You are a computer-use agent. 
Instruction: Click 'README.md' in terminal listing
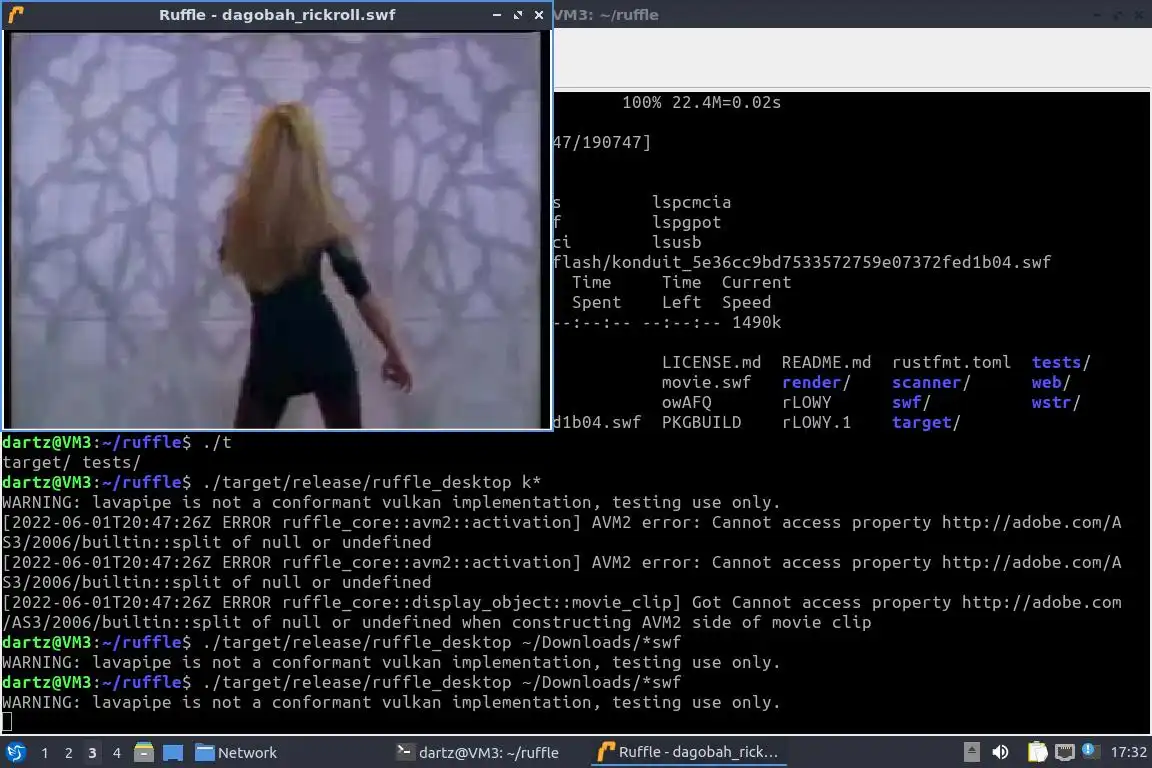826,362
